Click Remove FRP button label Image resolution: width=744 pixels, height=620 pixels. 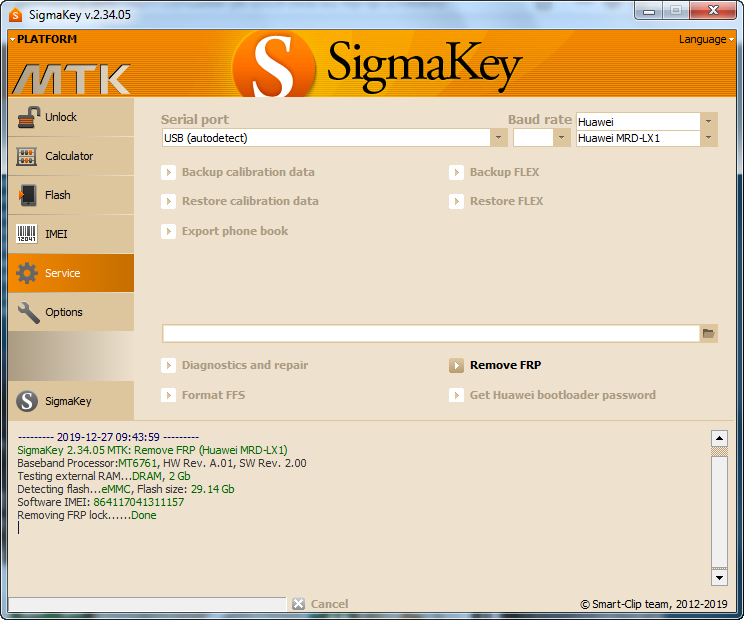505,365
